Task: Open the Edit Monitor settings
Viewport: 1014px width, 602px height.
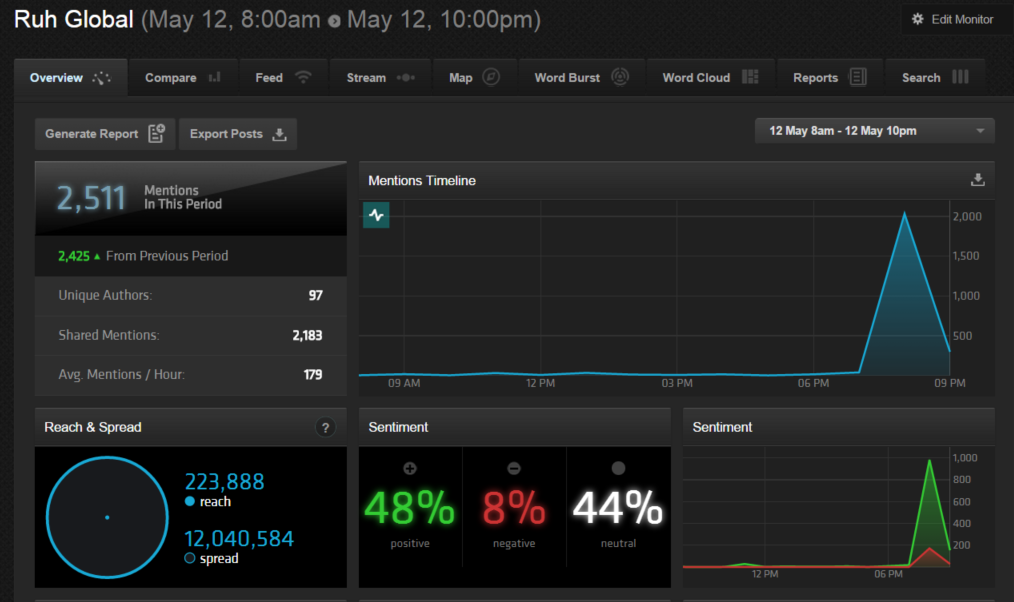Action: pos(953,19)
